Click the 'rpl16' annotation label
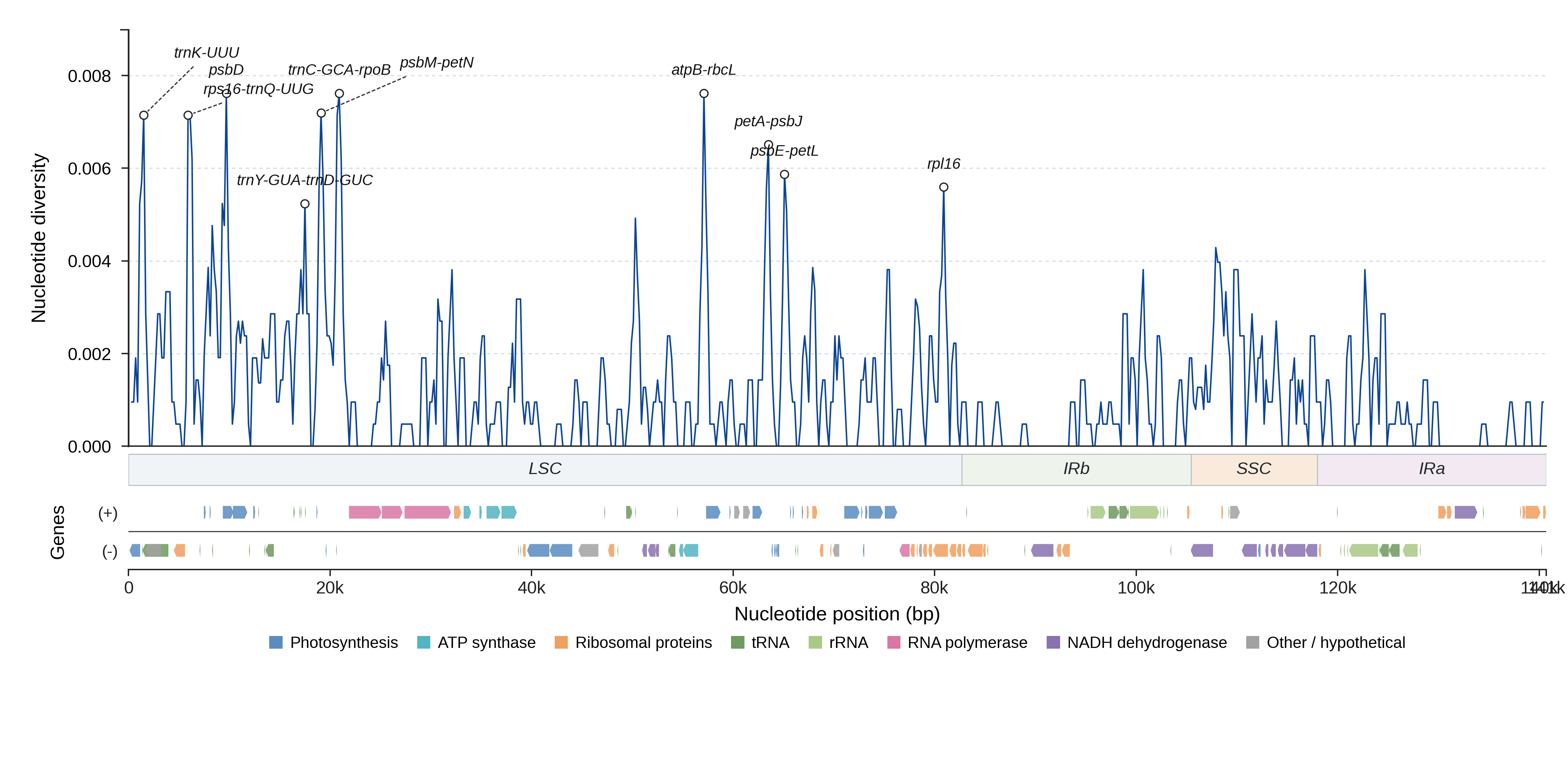This screenshot has height=763, width=1568. (944, 164)
